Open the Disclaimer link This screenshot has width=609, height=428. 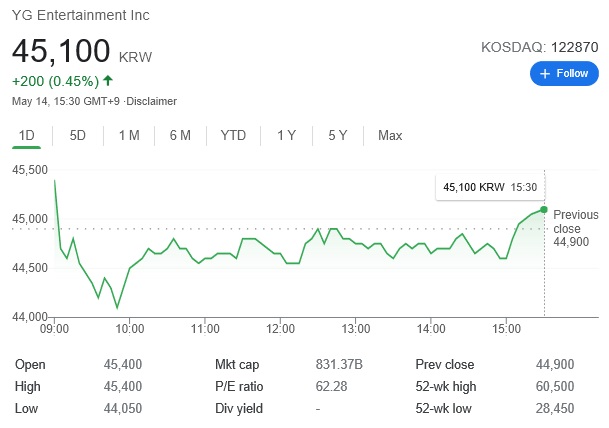tap(151, 101)
